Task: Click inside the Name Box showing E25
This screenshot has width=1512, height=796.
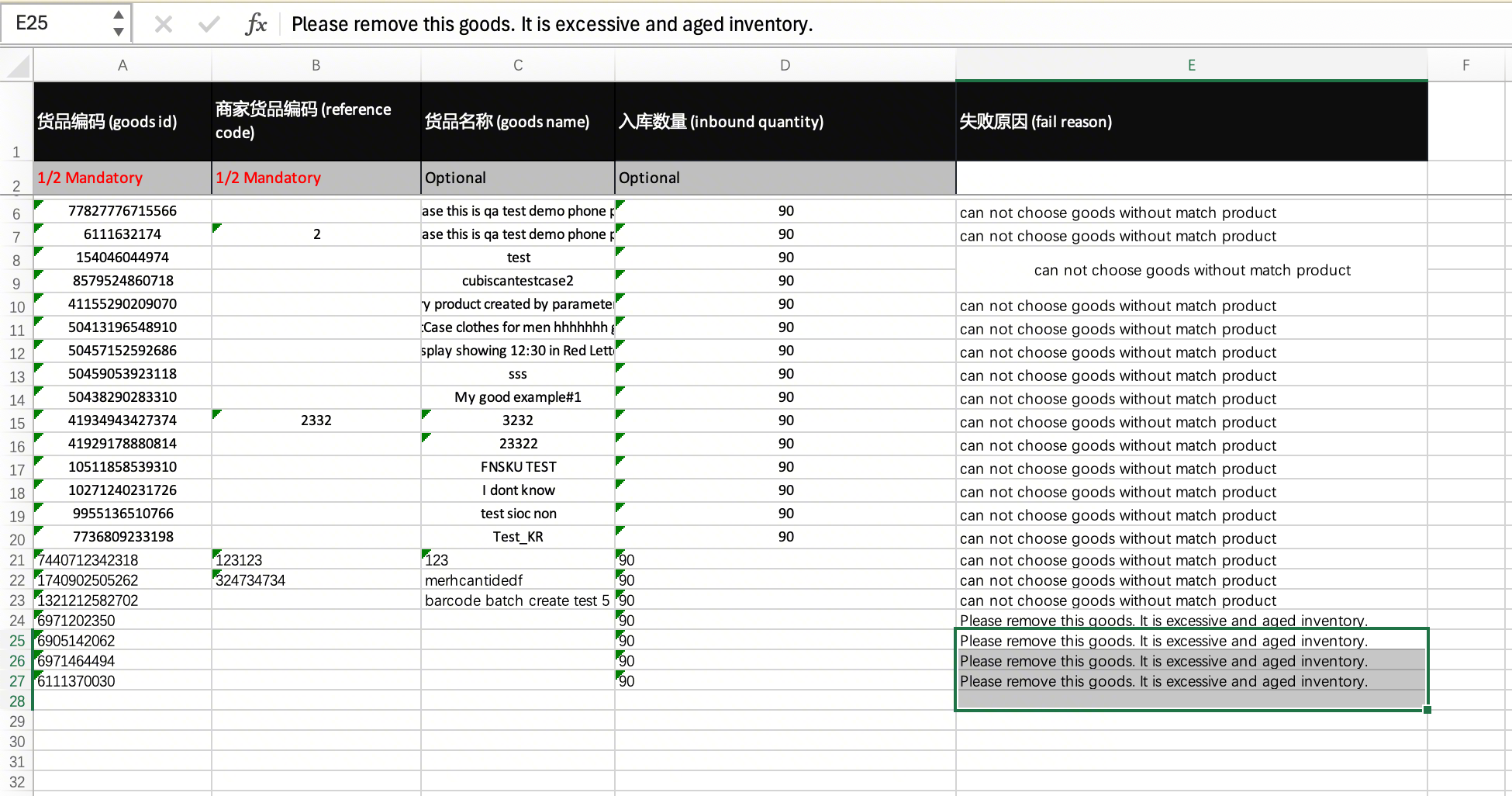Action: 54,23
